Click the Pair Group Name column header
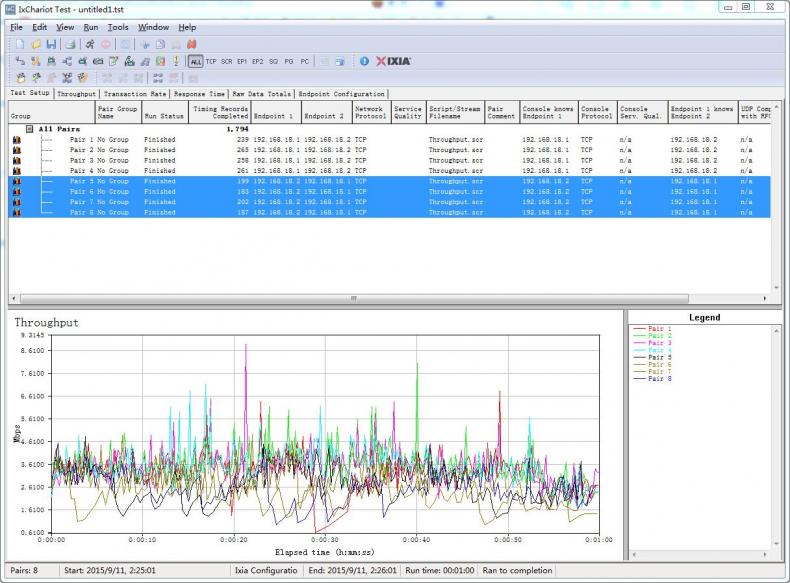 118,112
